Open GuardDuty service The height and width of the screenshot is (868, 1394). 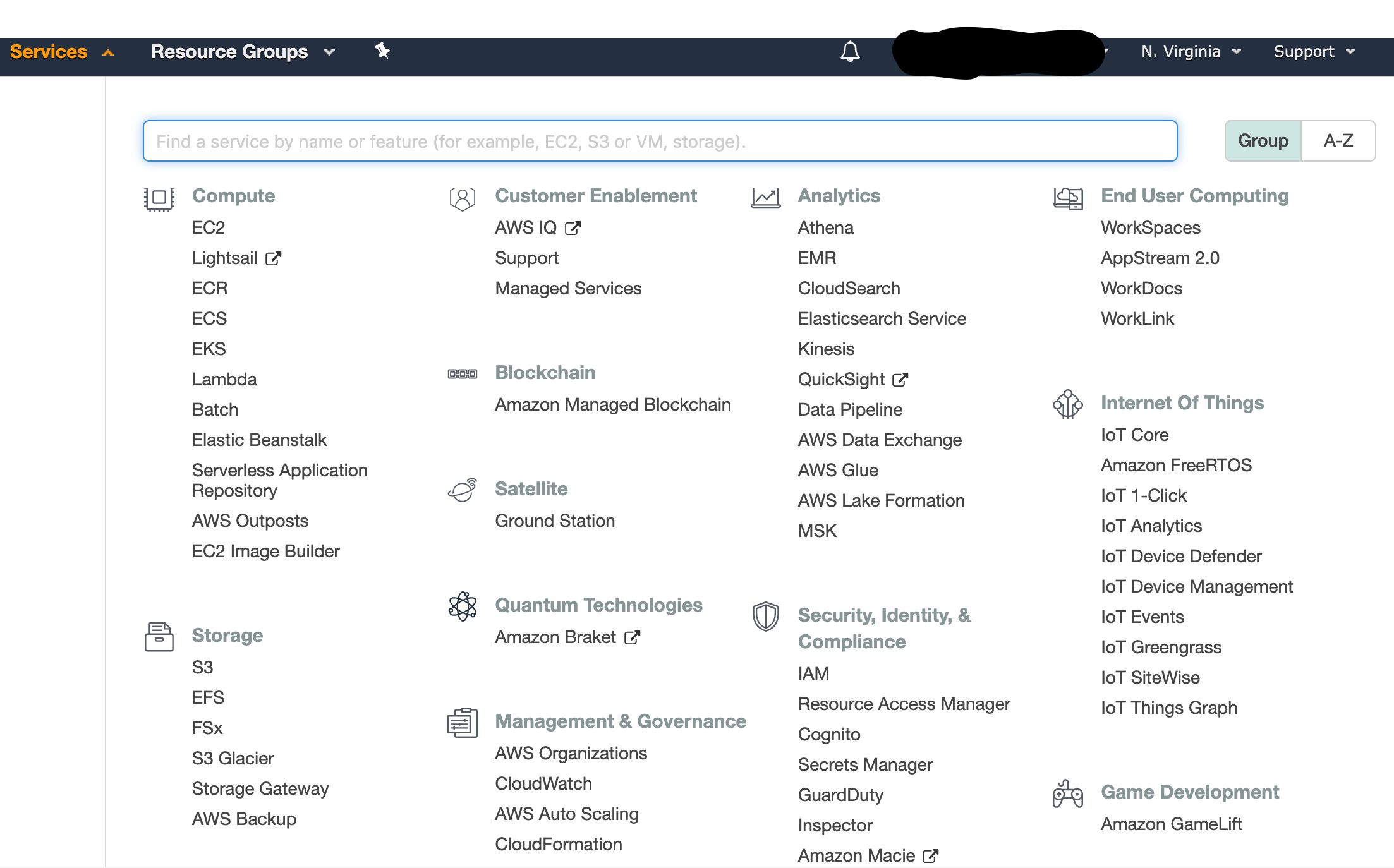[840, 795]
